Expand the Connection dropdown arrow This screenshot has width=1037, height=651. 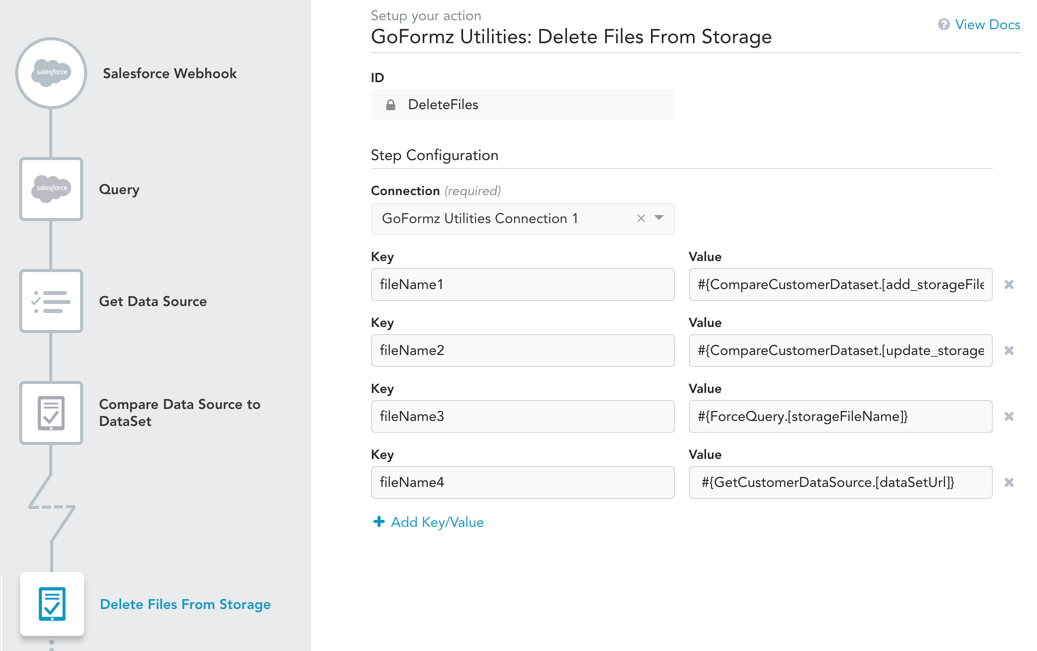click(659, 218)
